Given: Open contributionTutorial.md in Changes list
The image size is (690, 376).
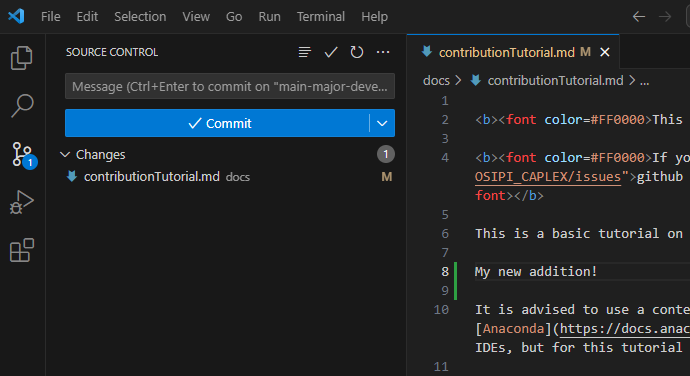Looking at the screenshot, I should point(152,177).
